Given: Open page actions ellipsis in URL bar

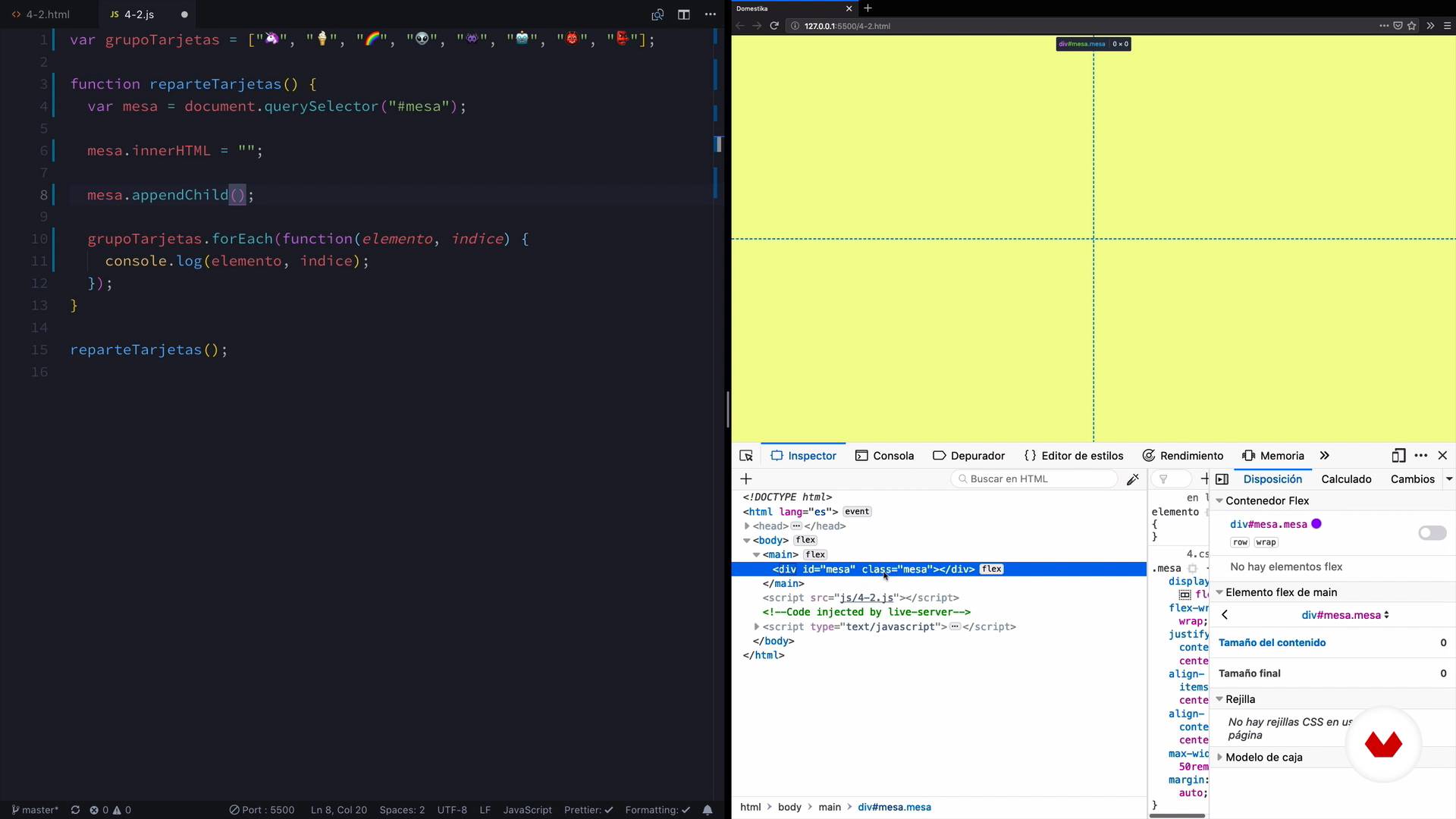Looking at the screenshot, I should (x=1385, y=26).
